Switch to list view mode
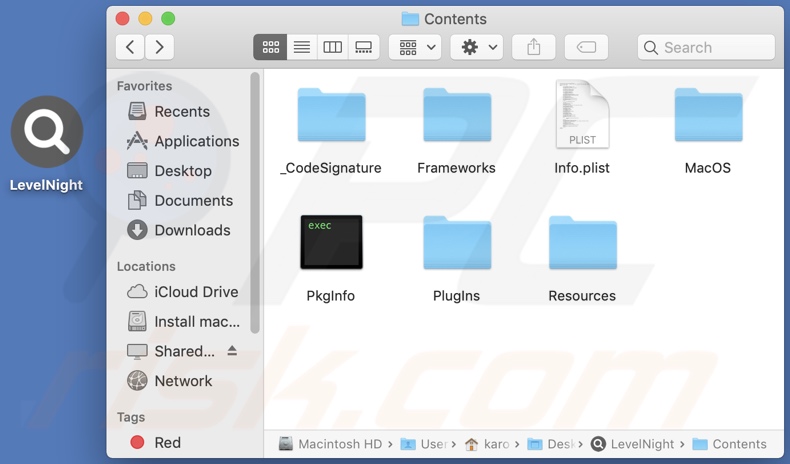This screenshot has width=790, height=464. point(302,47)
